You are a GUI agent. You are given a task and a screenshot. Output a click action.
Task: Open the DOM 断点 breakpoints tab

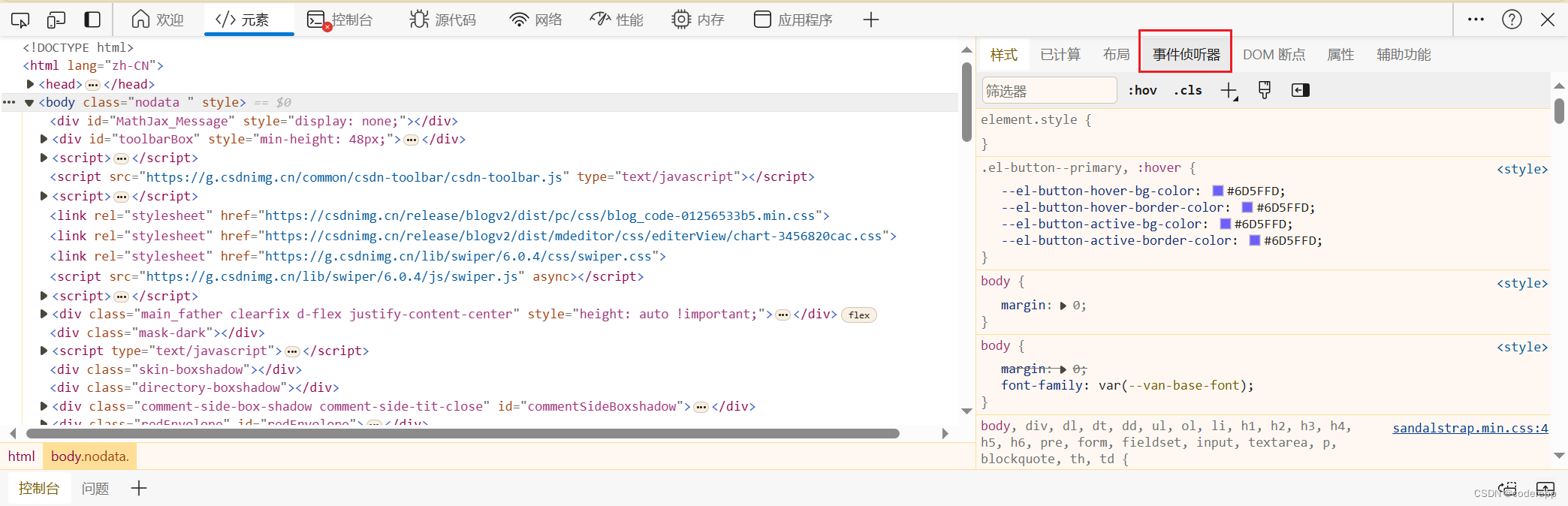[x=1274, y=55]
